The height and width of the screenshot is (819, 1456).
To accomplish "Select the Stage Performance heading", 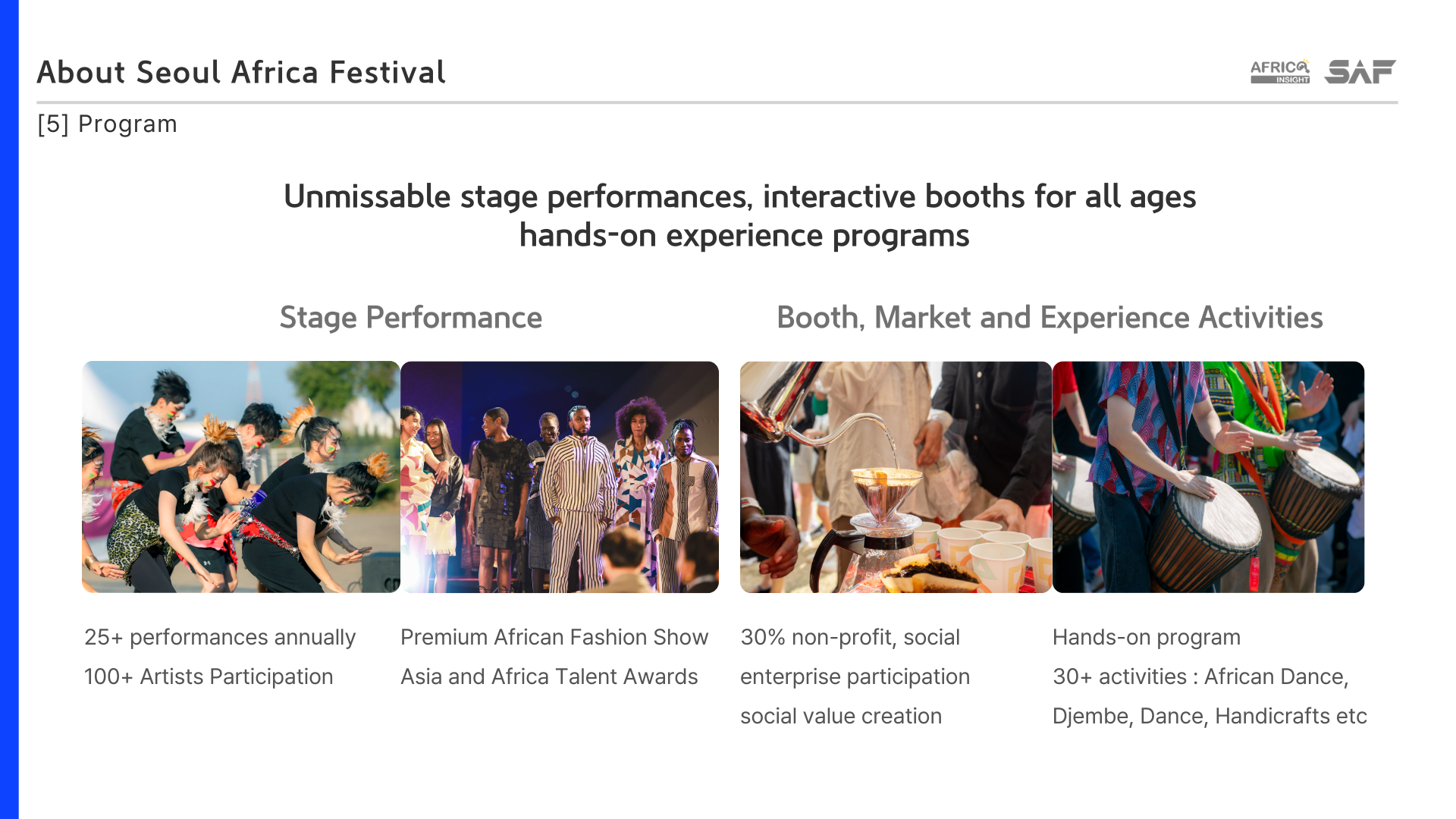I will pos(411,318).
